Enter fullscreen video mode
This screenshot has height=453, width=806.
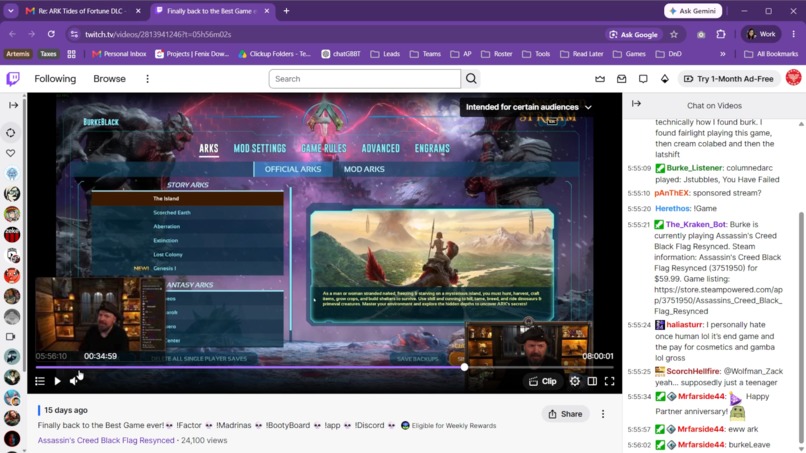pyautogui.click(x=610, y=381)
